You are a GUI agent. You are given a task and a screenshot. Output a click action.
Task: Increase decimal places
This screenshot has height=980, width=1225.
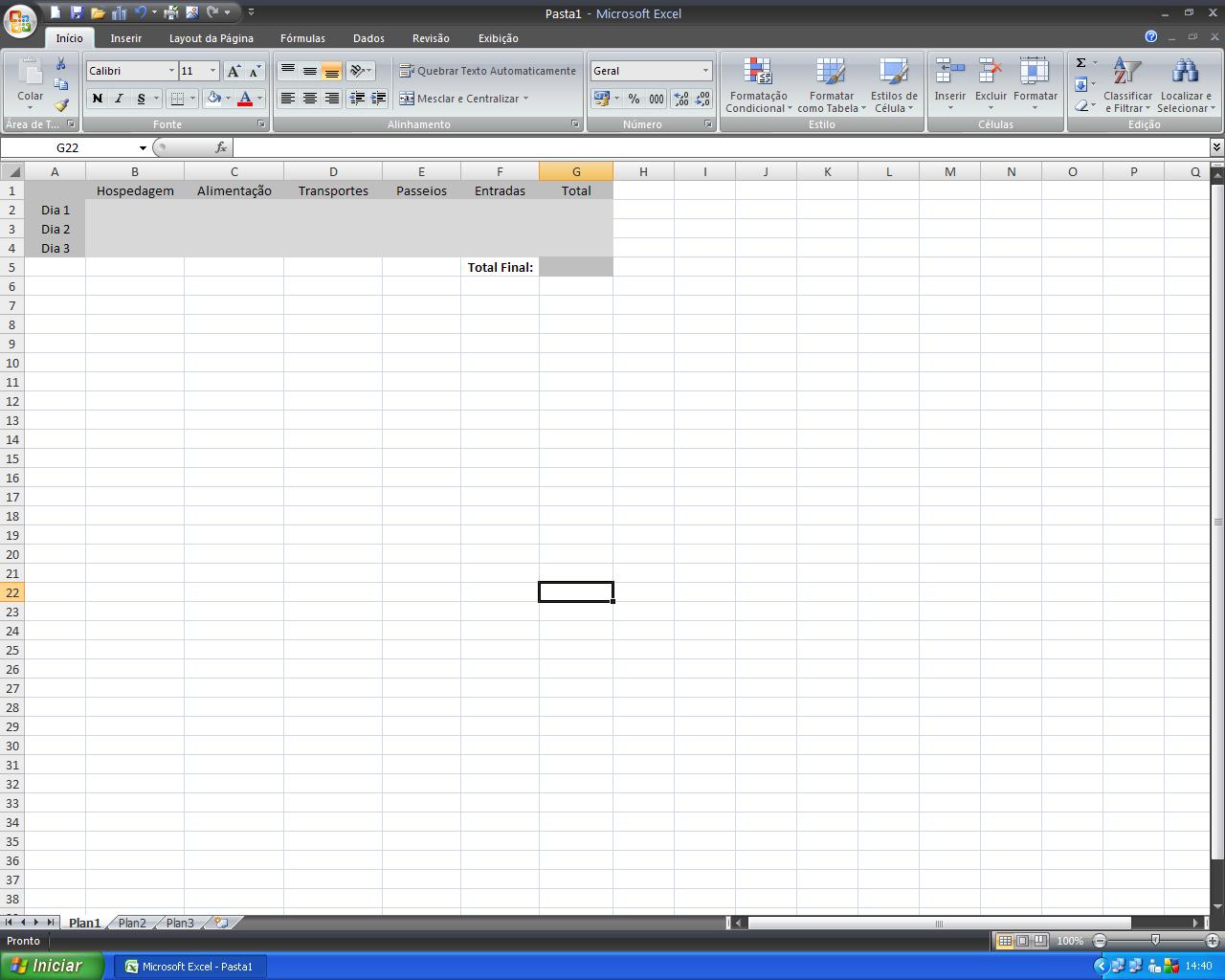pos(681,99)
